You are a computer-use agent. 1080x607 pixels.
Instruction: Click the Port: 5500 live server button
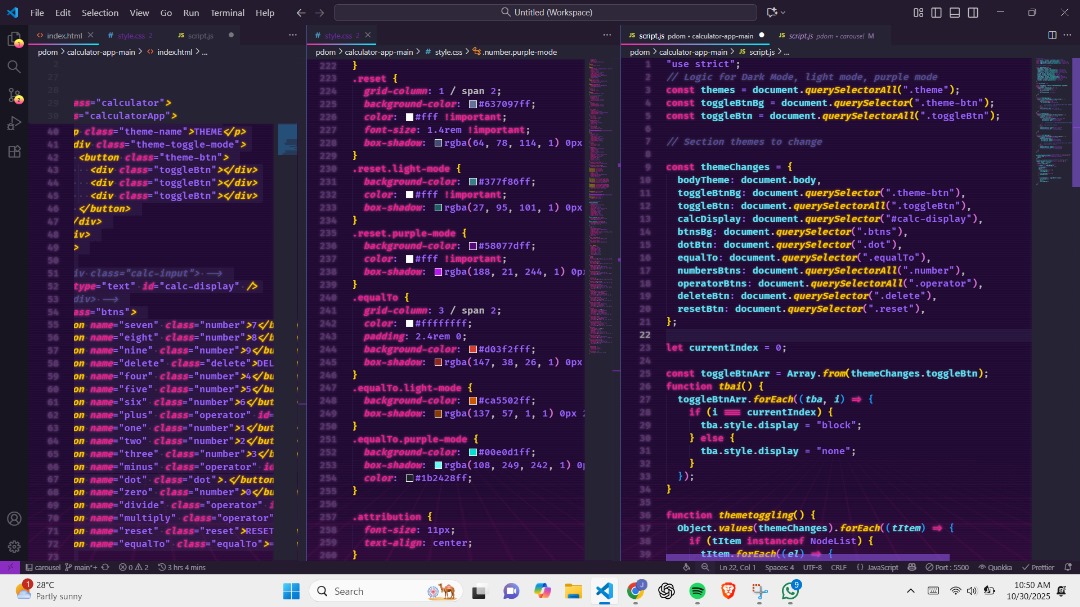[x=947, y=567]
